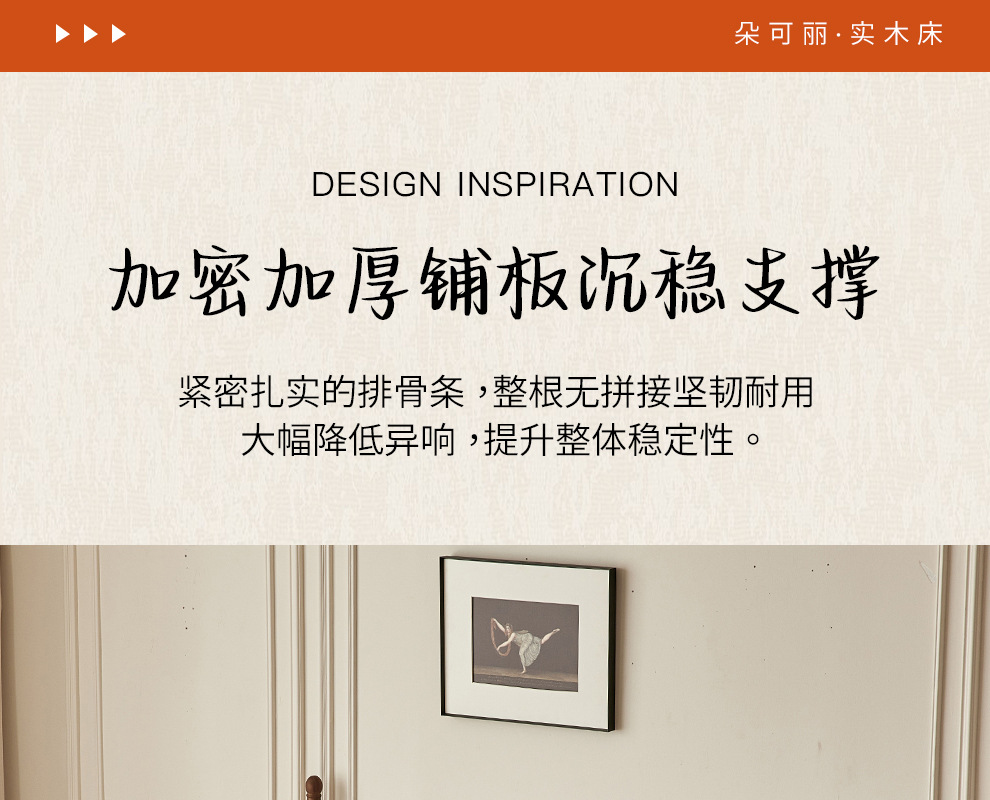Click the 实木床 text in orange banner
This screenshot has height=800, width=990.
click(x=897, y=34)
